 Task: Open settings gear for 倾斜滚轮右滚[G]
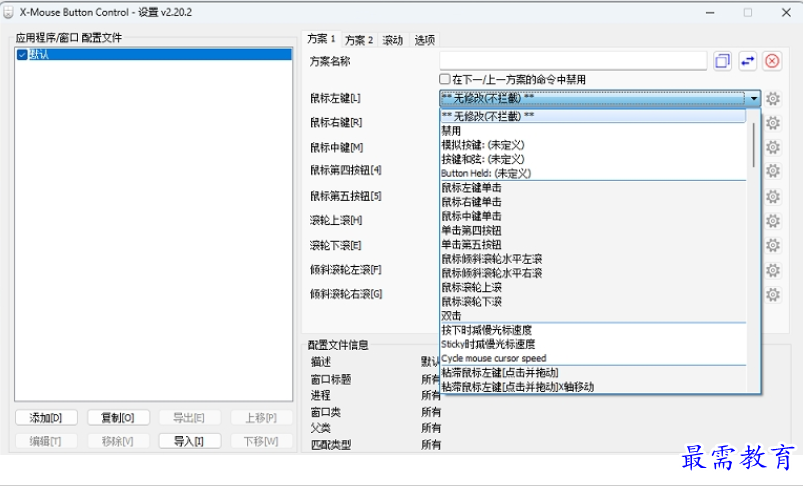tap(773, 294)
